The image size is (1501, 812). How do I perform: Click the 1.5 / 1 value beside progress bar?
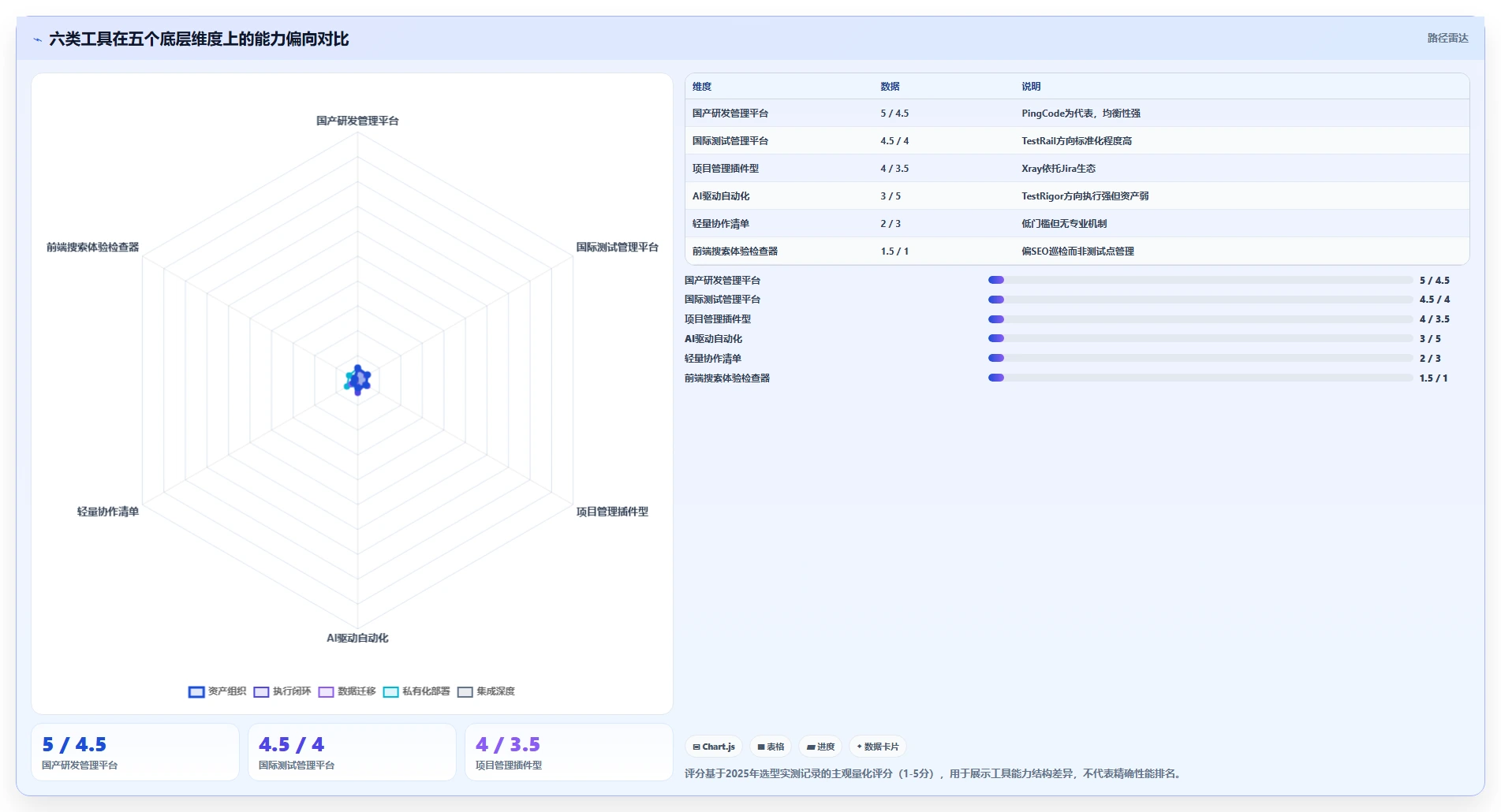click(x=1433, y=378)
